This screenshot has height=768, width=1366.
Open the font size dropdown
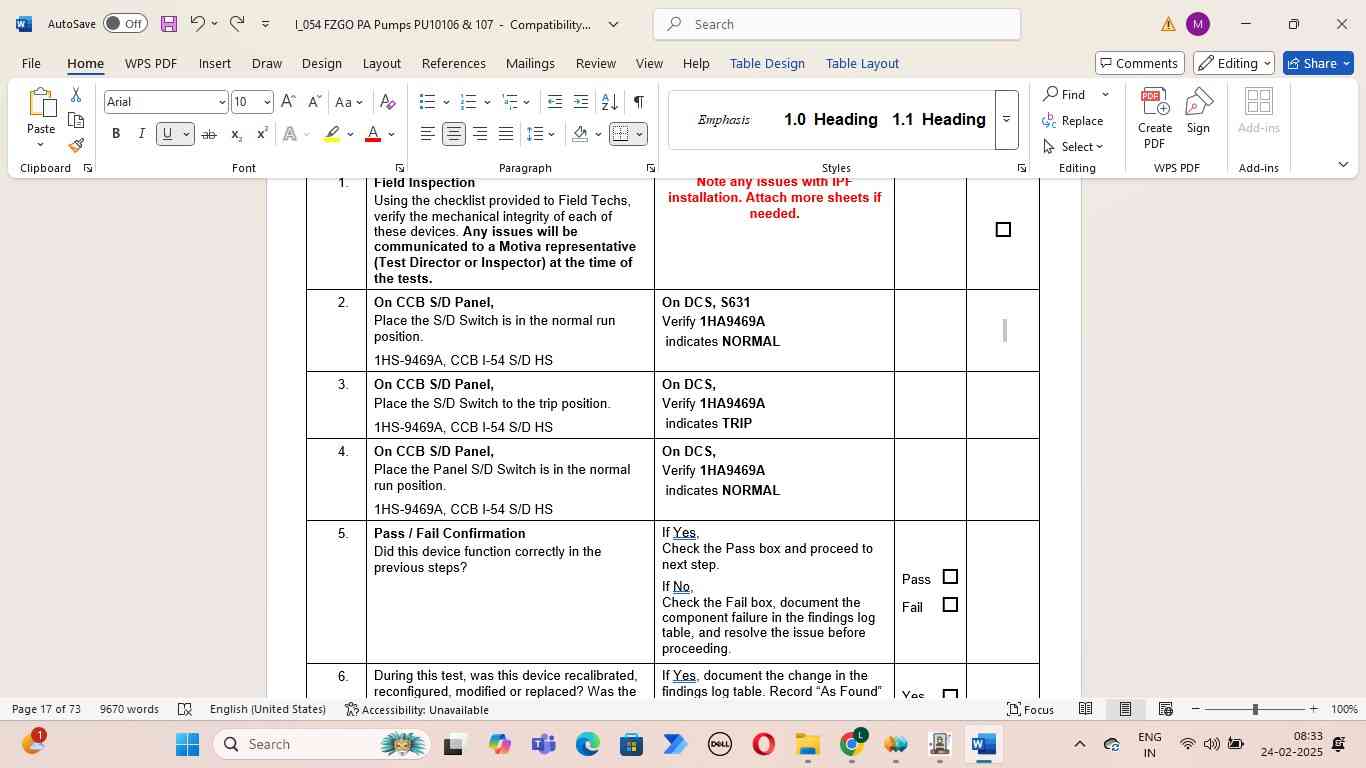[x=267, y=102]
